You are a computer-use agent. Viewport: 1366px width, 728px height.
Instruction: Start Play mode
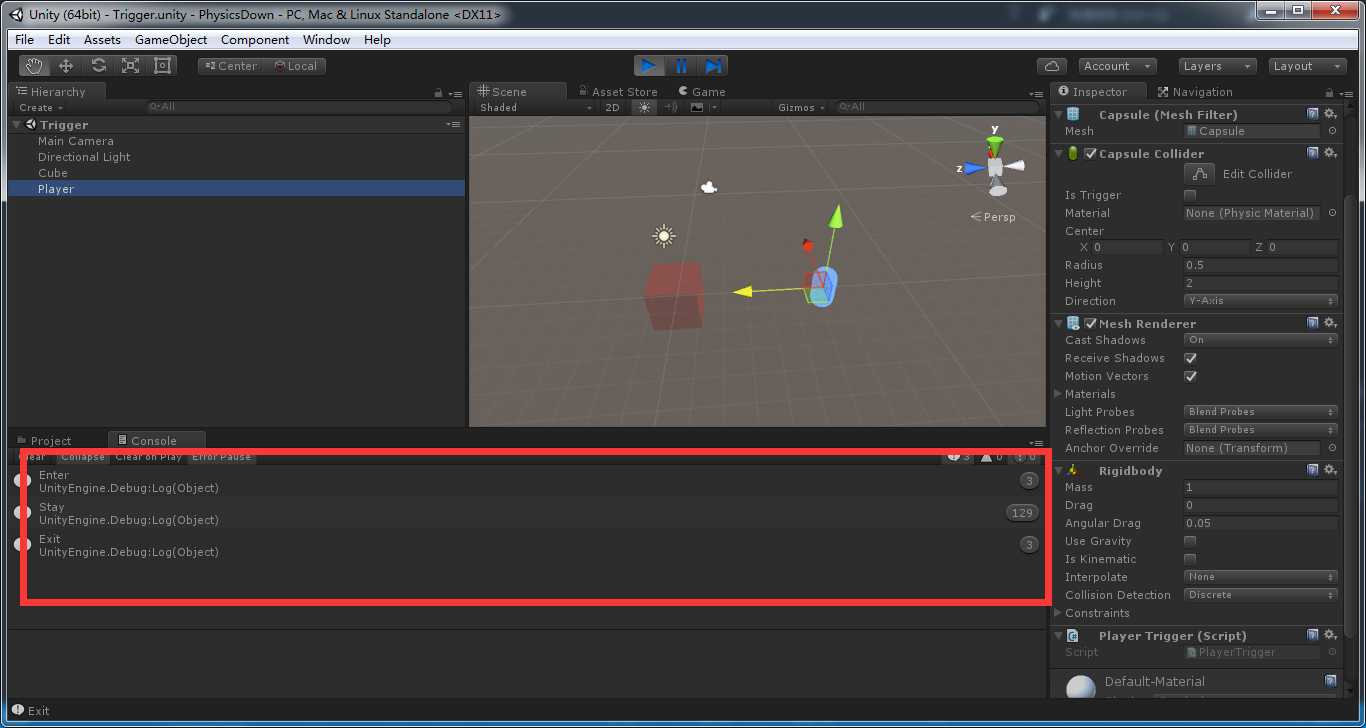(649, 66)
